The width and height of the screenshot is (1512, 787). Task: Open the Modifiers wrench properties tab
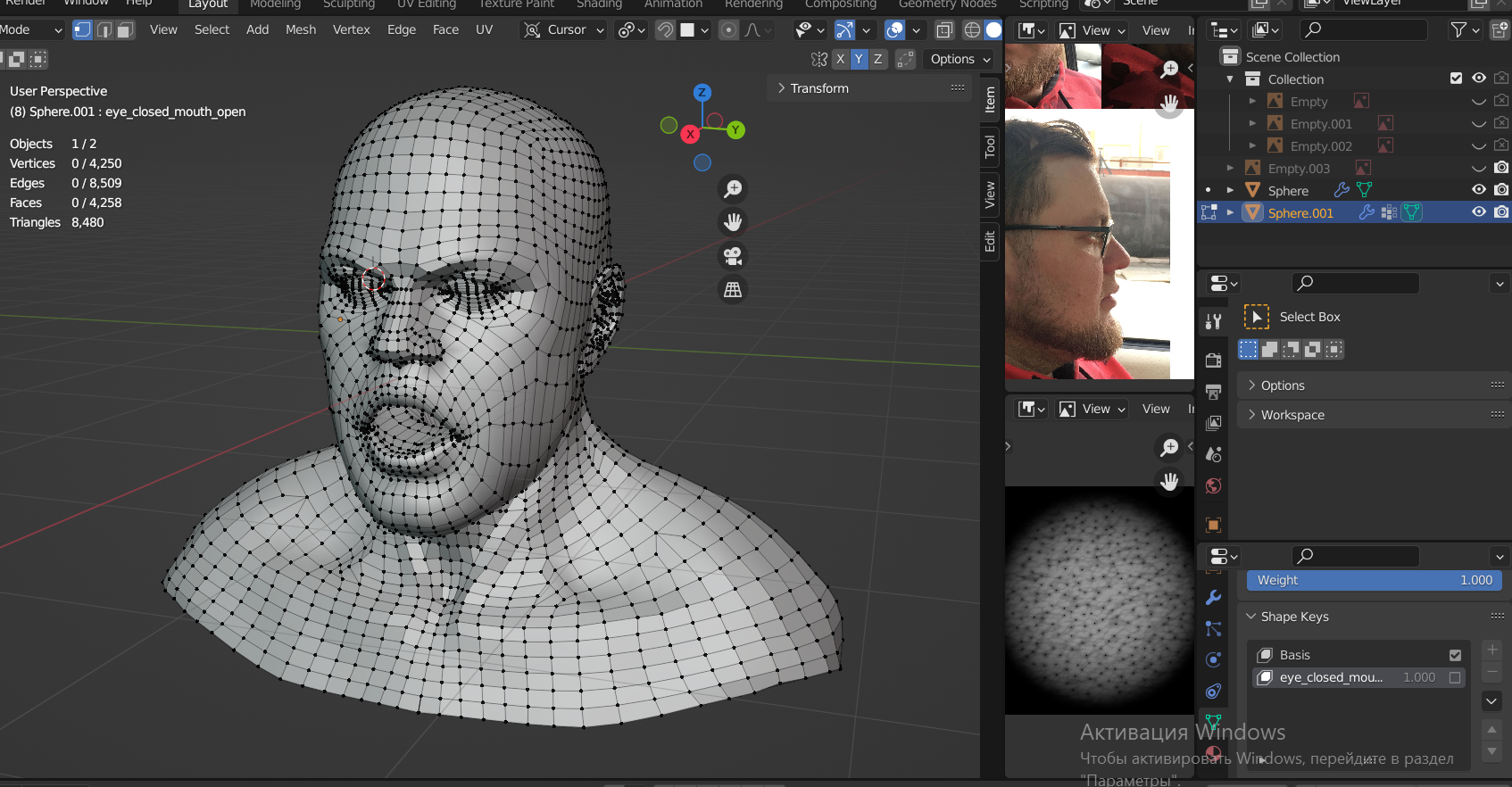[x=1213, y=598]
